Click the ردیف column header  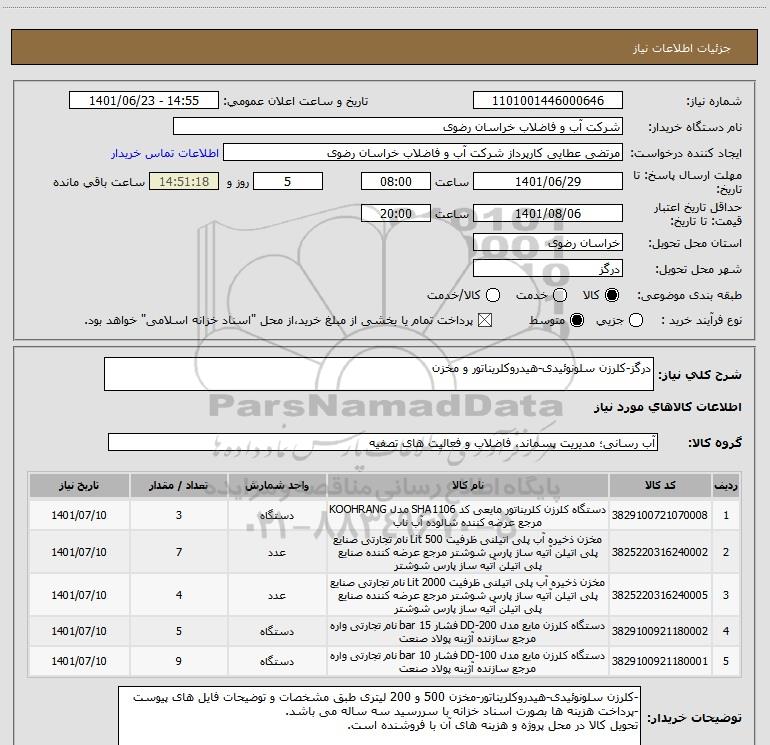726,485
